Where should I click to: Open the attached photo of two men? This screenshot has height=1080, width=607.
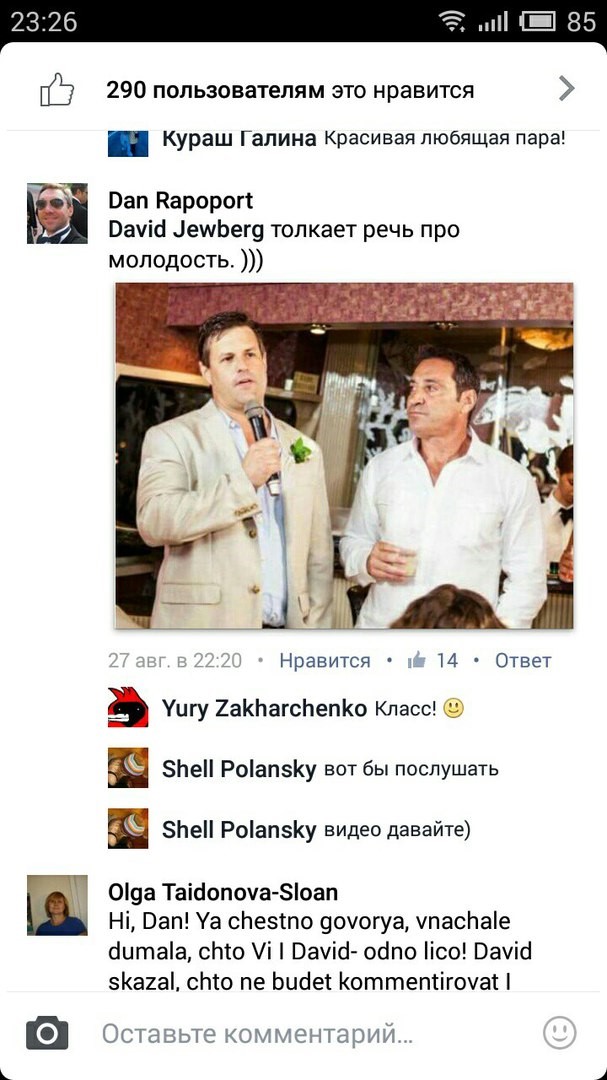pyautogui.click(x=344, y=455)
